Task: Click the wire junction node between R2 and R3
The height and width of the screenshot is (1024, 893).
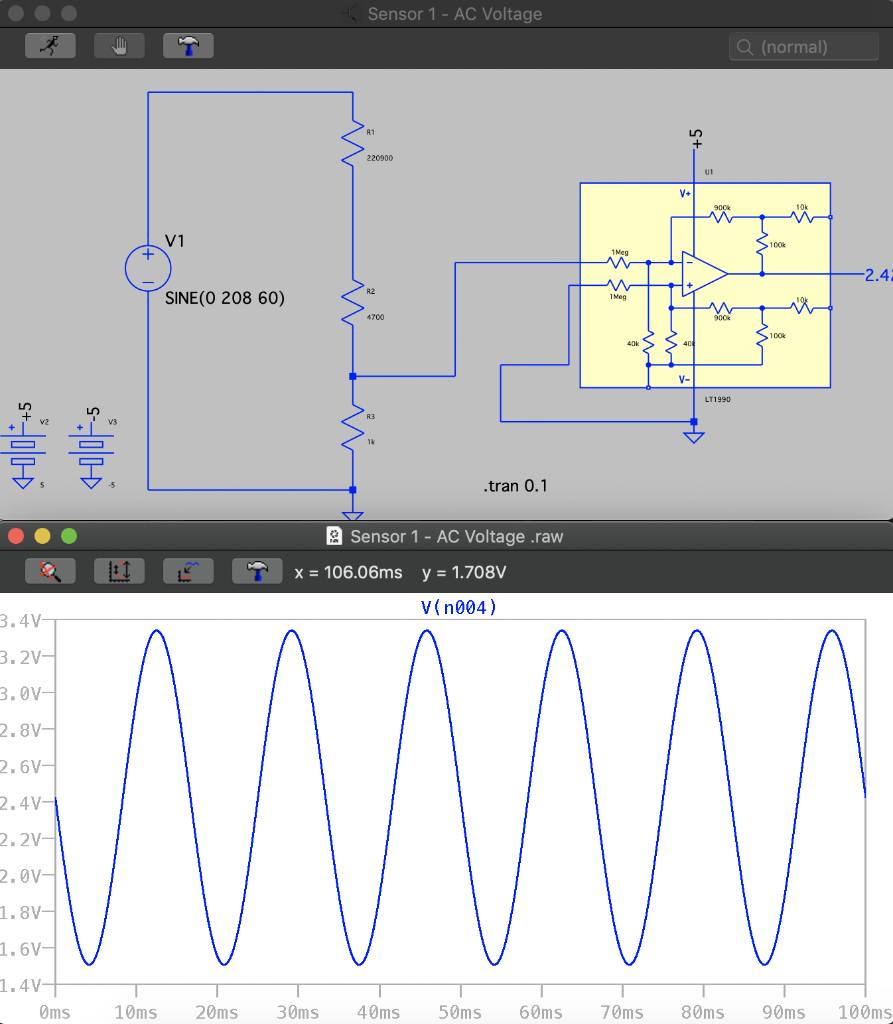Action: point(353,376)
